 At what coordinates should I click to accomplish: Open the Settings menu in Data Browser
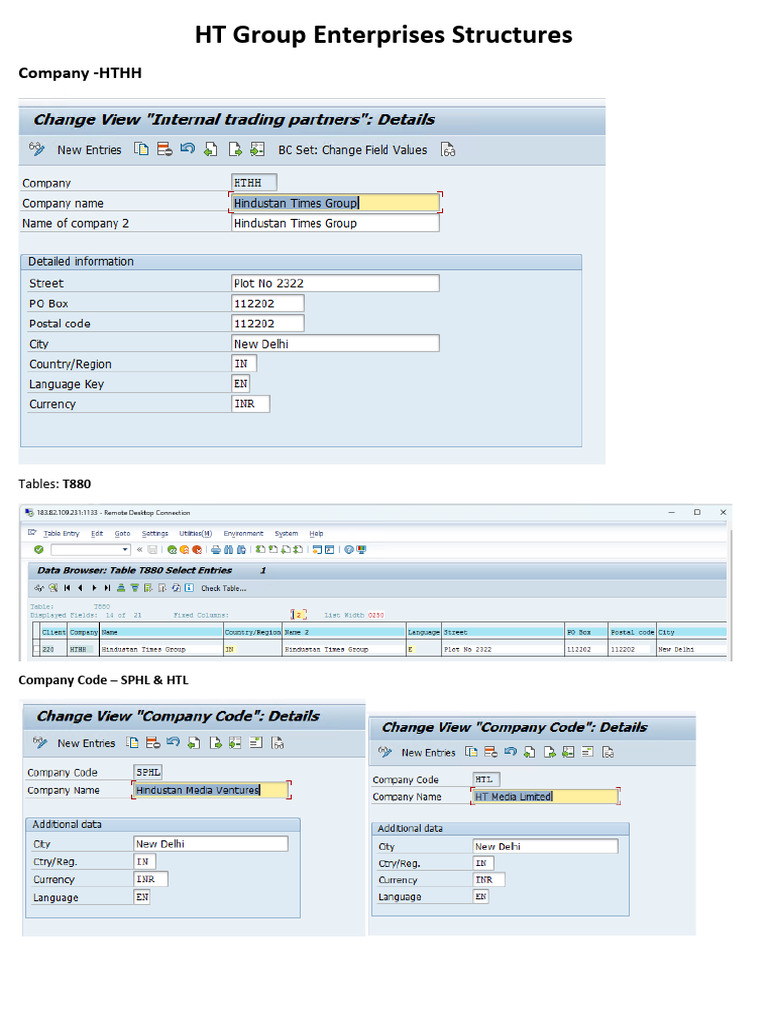[x=155, y=533]
